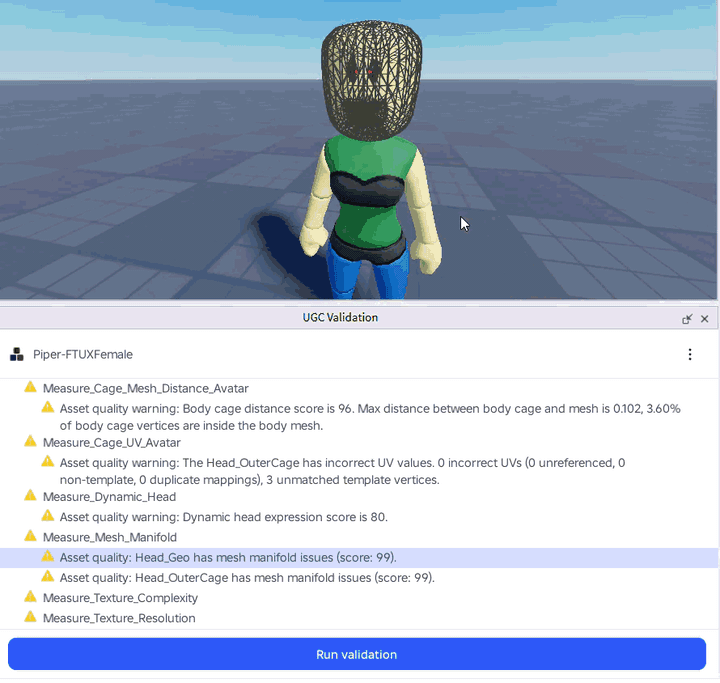Open the three-dot options menu for Piper-FTUXFemale
The image size is (720, 683).
click(x=690, y=354)
